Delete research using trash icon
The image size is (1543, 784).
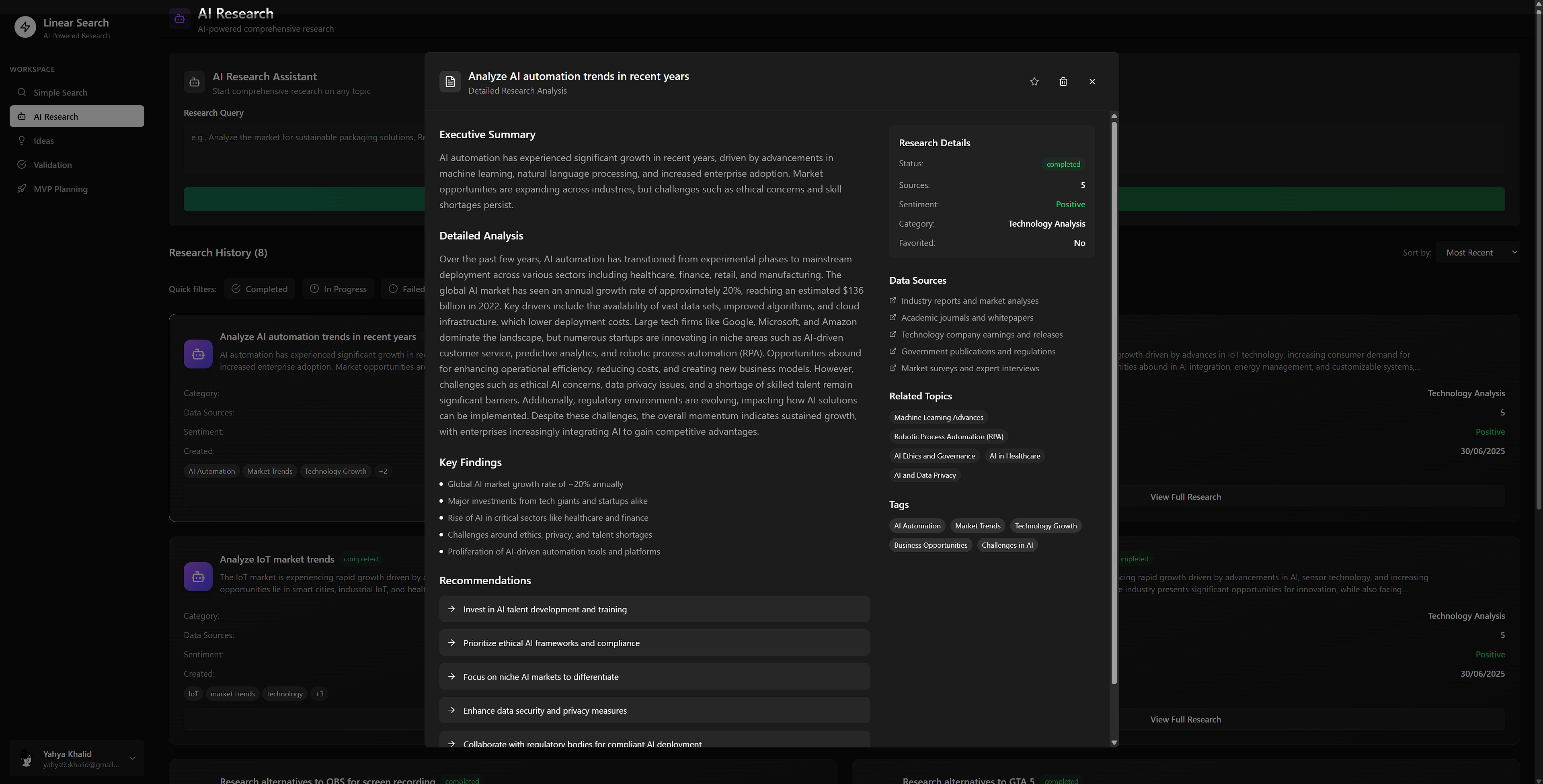(1063, 82)
